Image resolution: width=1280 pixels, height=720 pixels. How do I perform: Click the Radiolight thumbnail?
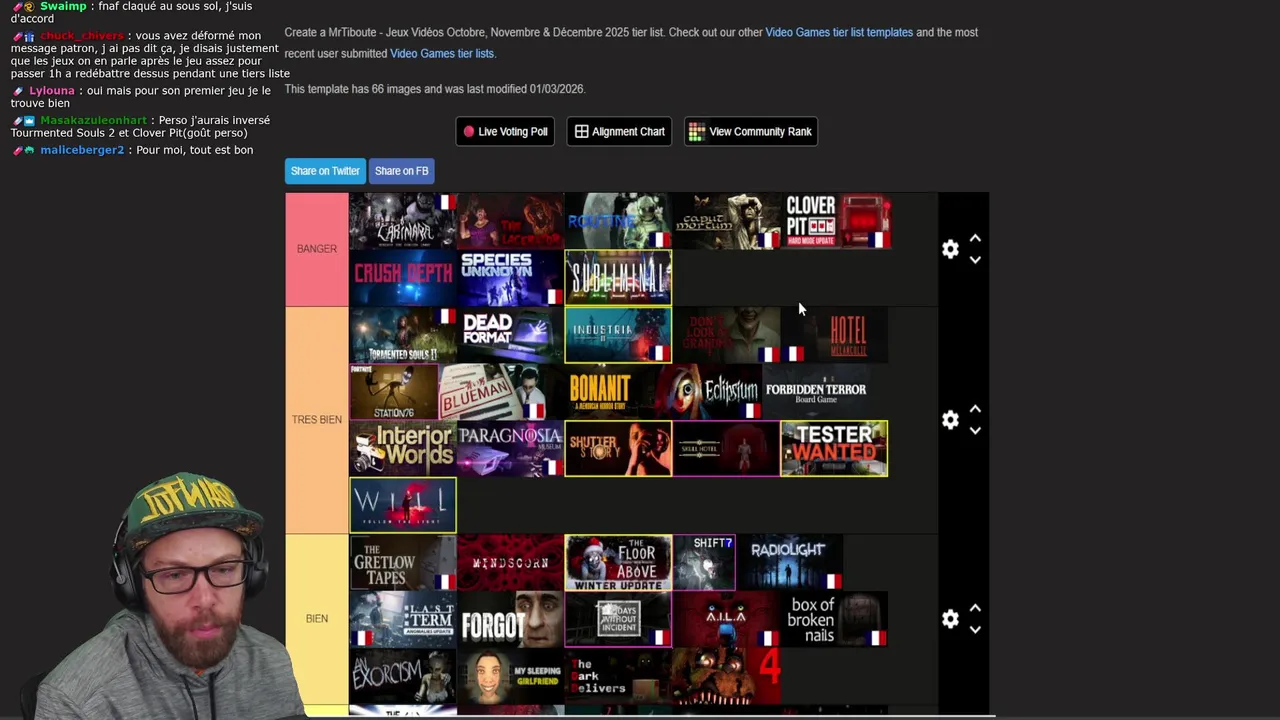click(790, 562)
